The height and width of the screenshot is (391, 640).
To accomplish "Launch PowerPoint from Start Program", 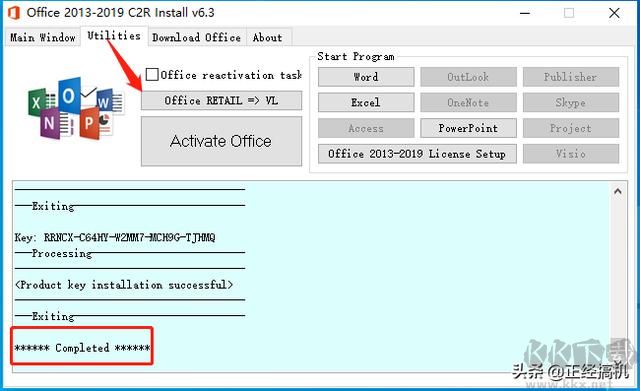I will (469, 128).
